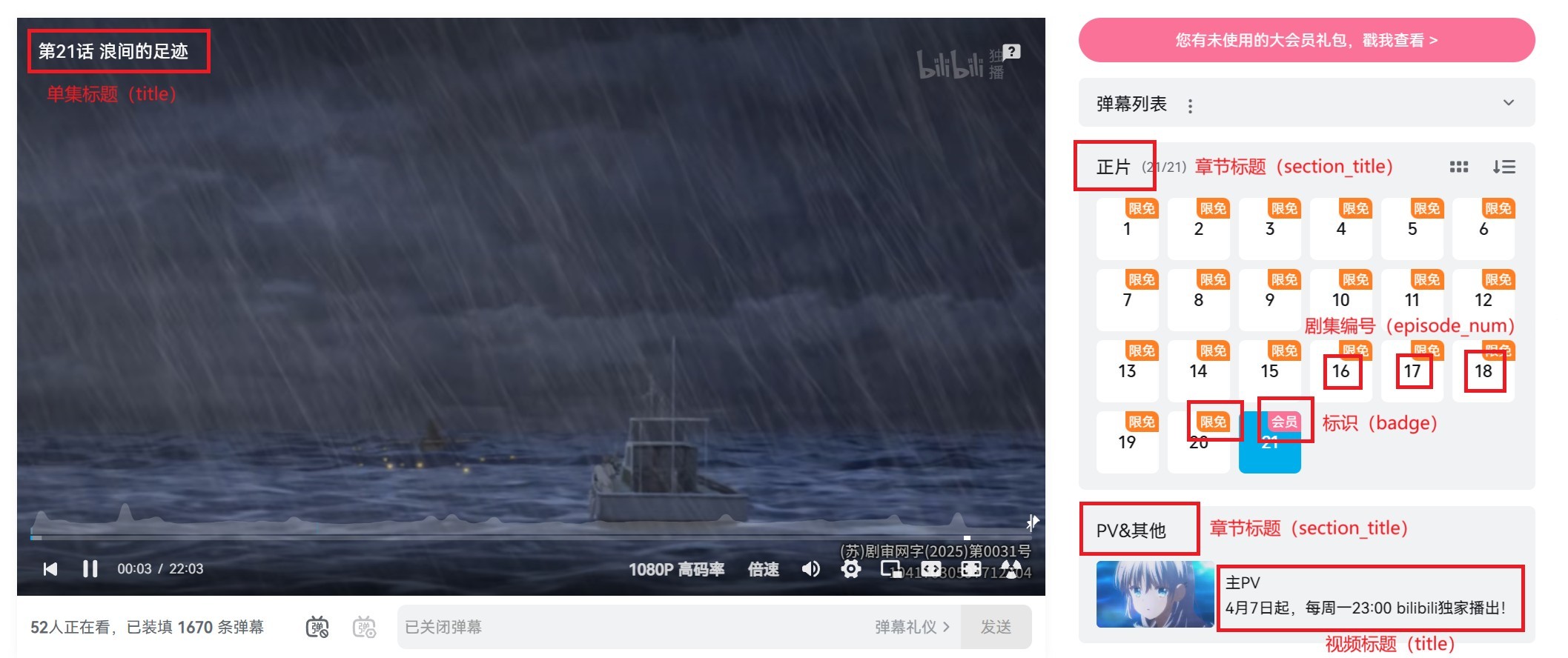Expand the 弹幕列表 panel

[x=1508, y=103]
